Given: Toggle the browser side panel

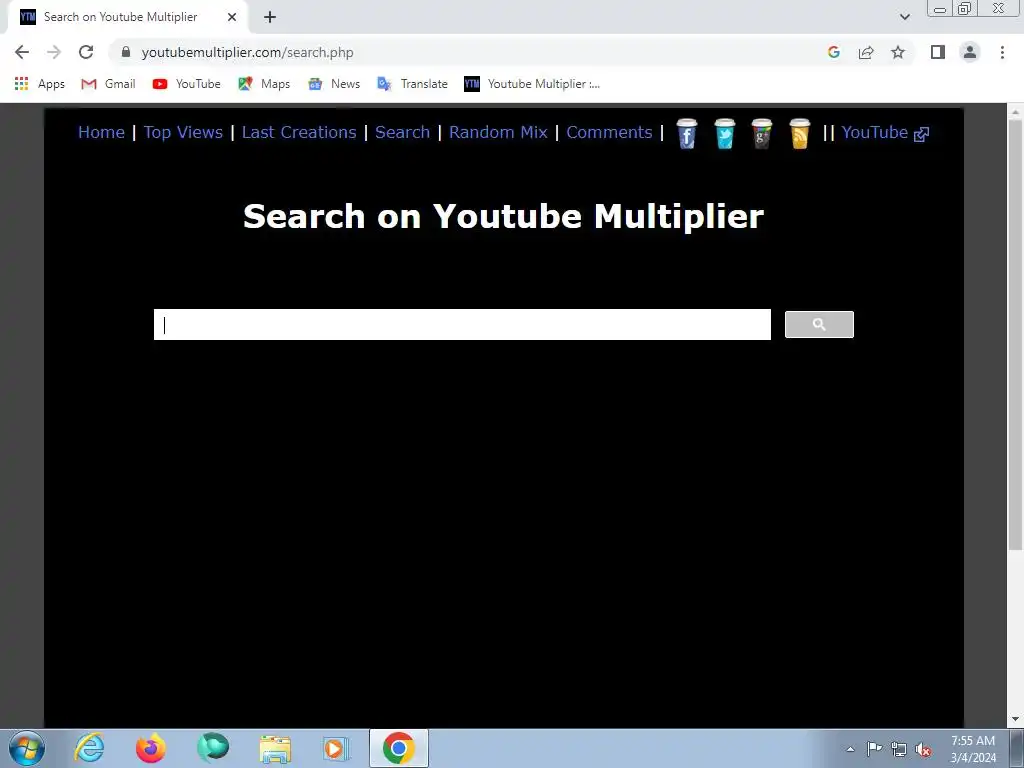Looking at the screenshot, I should 938,52.
